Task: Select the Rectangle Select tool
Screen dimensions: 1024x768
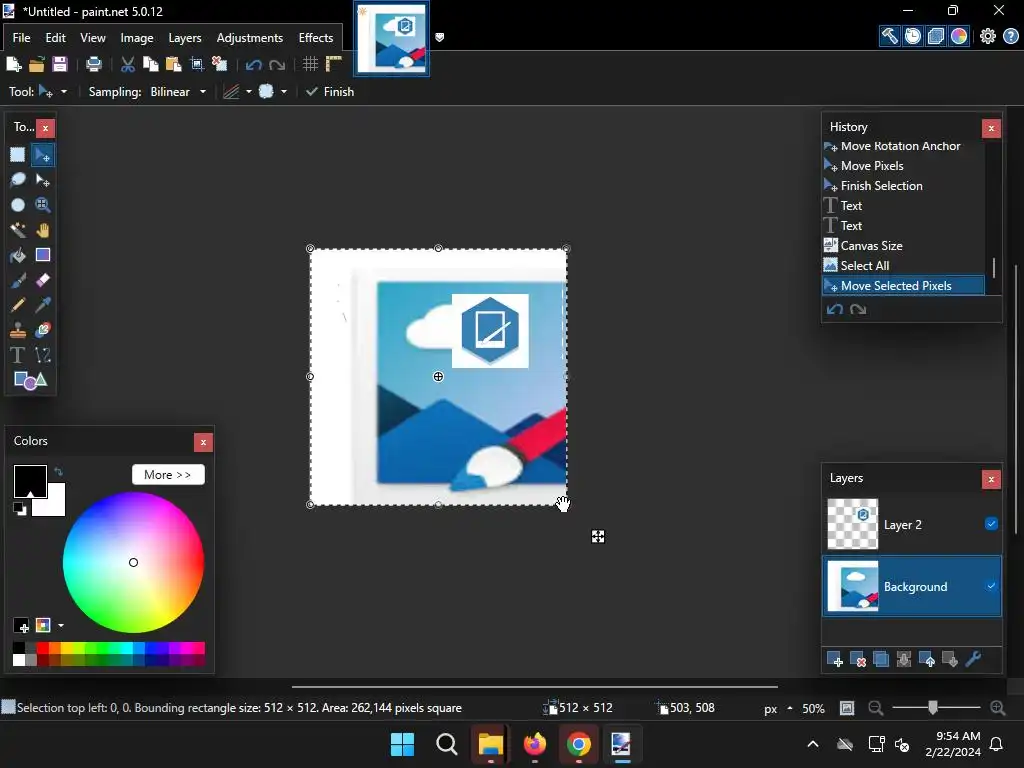Action: [18, 155]
